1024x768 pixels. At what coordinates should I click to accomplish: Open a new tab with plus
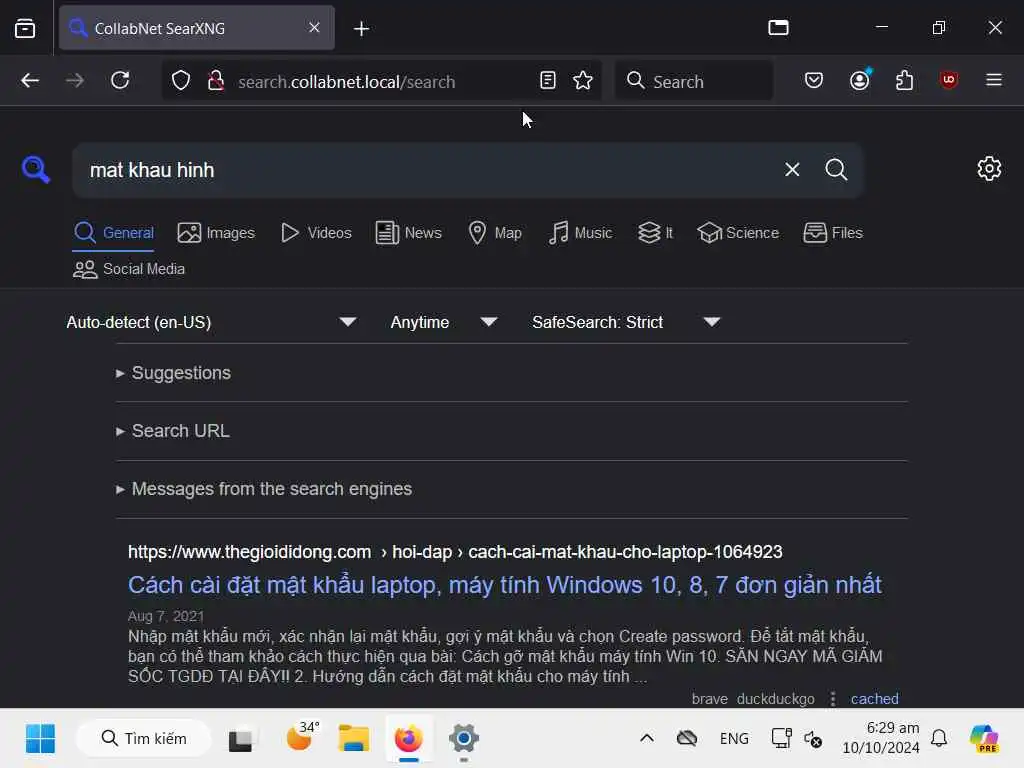[x=361, y=29]
